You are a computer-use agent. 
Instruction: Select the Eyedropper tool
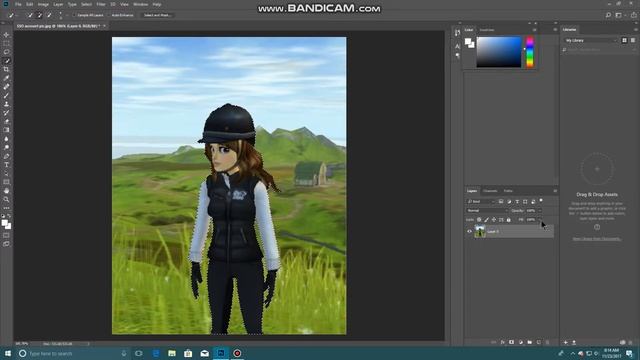[6, 78]
